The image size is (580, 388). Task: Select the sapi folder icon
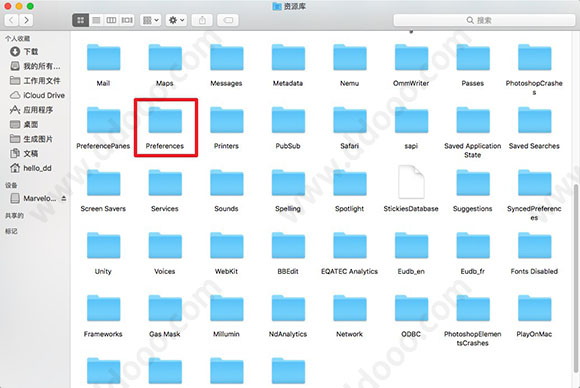(411, 120)
